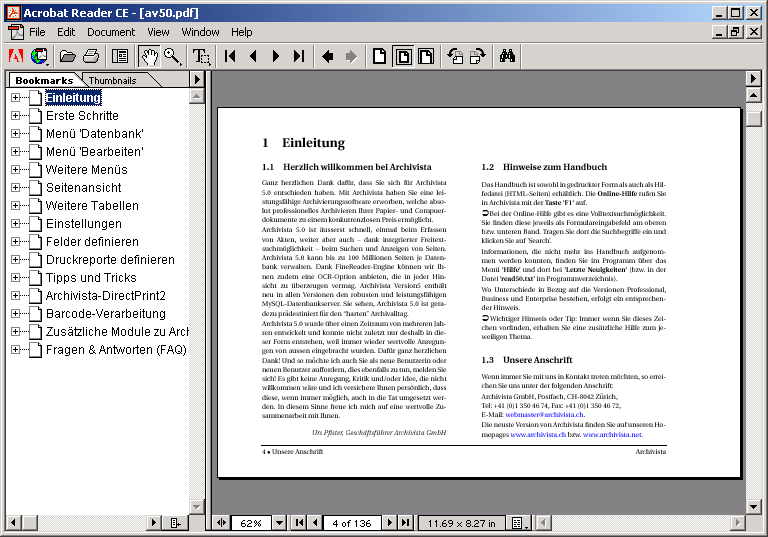Viewport: 768px width, 537px height.
Task: Expand the Tipps und Tricks bookmark
Action: [16, 277]
